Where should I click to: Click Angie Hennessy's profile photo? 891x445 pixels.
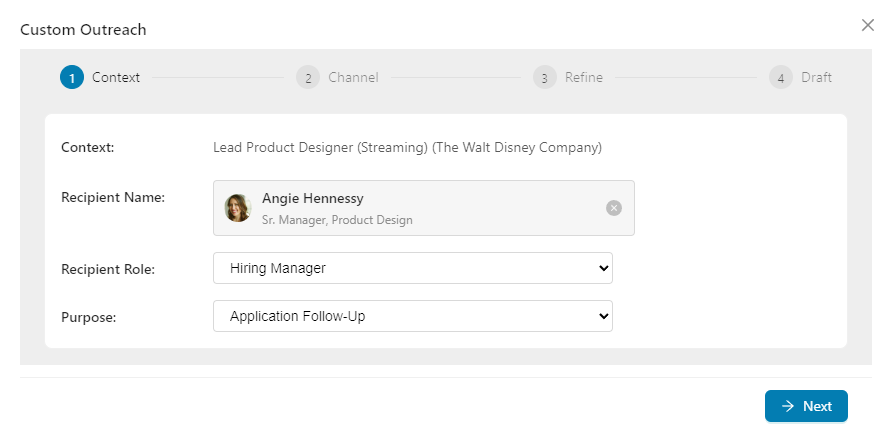click(x=238, y=208)
